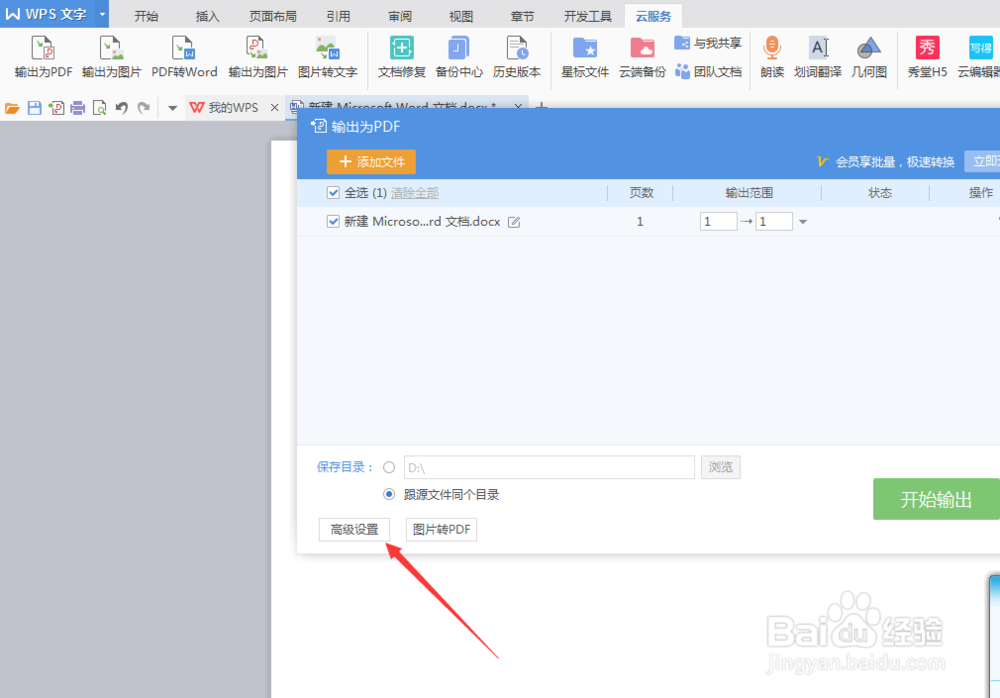Expand the WPS 文字 application menu arrow
Screen dimensions: 1000x698
pos(102,14)
